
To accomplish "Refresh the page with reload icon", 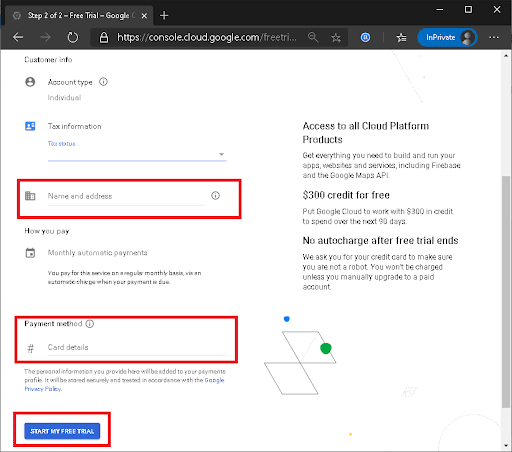I will tap(73, 37).
